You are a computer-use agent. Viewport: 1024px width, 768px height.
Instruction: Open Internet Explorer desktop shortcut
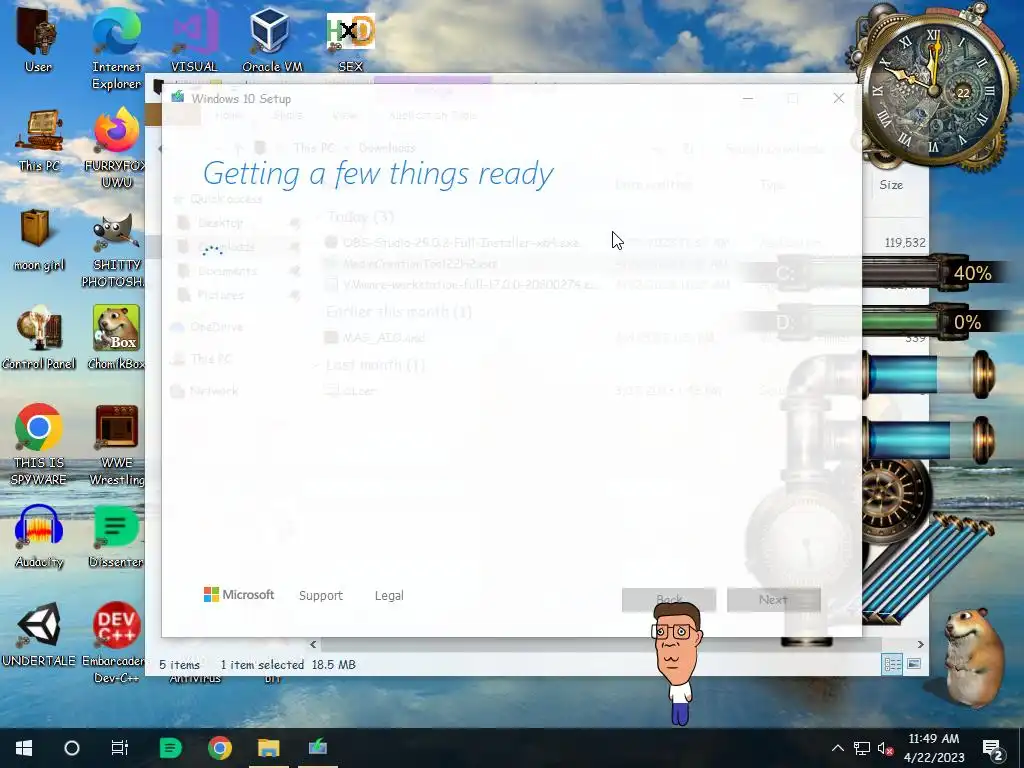pyautogui.click(x=116, y=48)
